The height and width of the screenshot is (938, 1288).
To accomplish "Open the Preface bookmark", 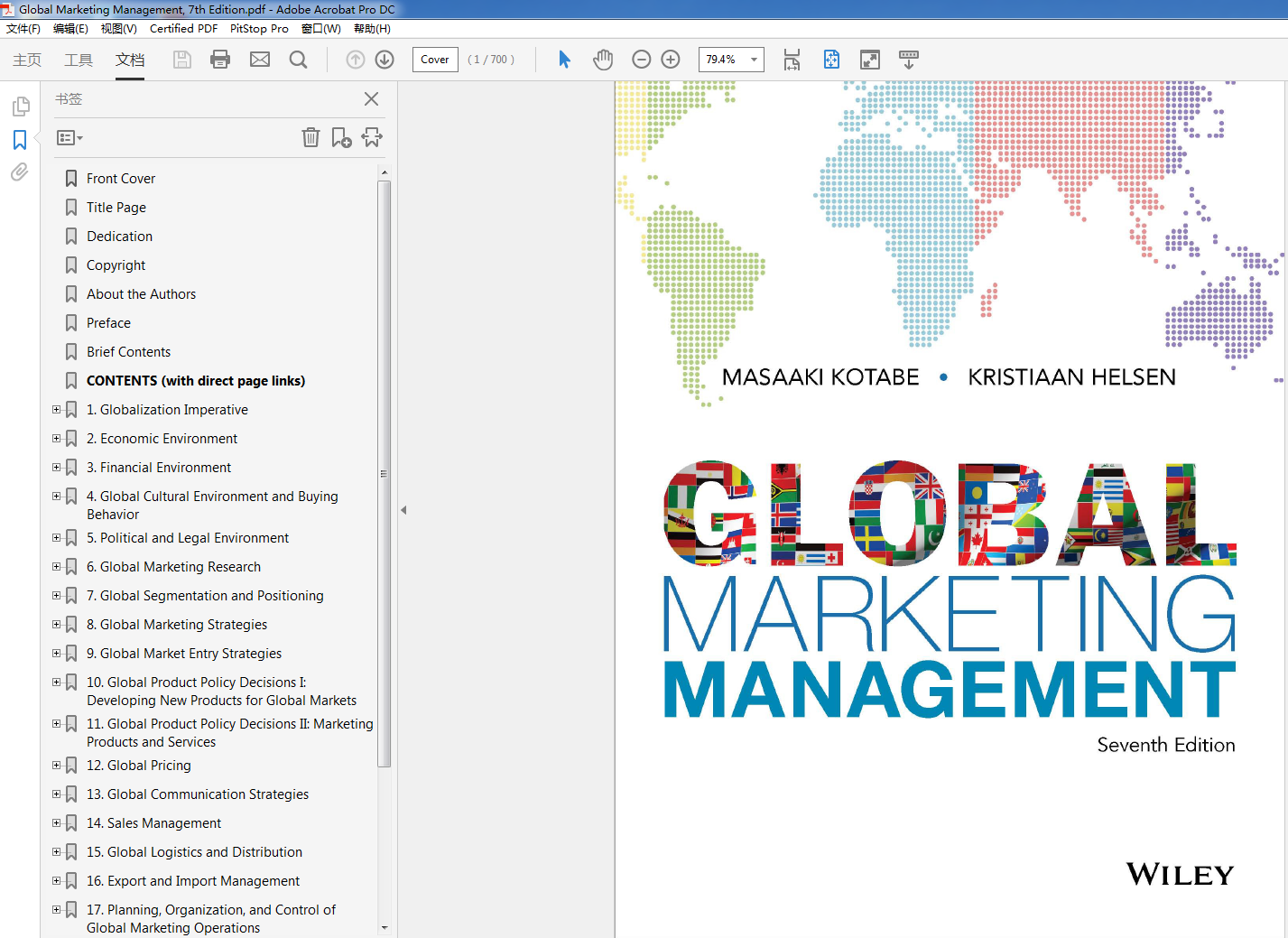I will [108, 323].
